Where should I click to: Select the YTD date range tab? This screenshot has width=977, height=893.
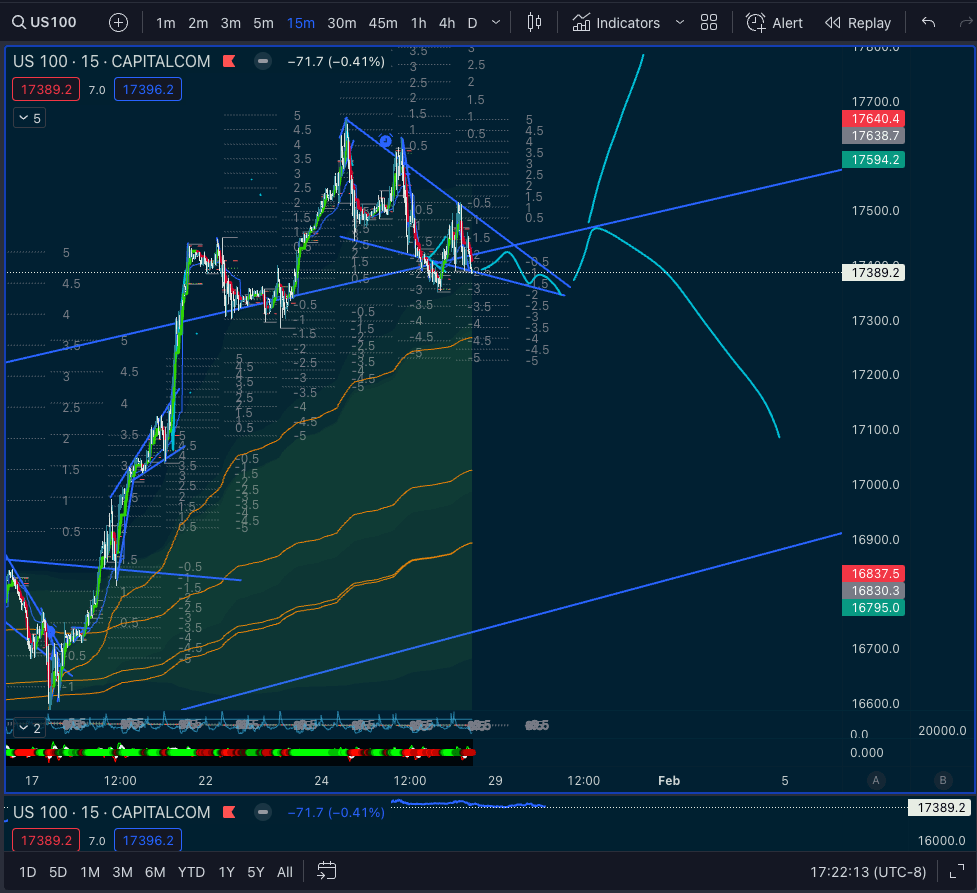coord(192,872)
